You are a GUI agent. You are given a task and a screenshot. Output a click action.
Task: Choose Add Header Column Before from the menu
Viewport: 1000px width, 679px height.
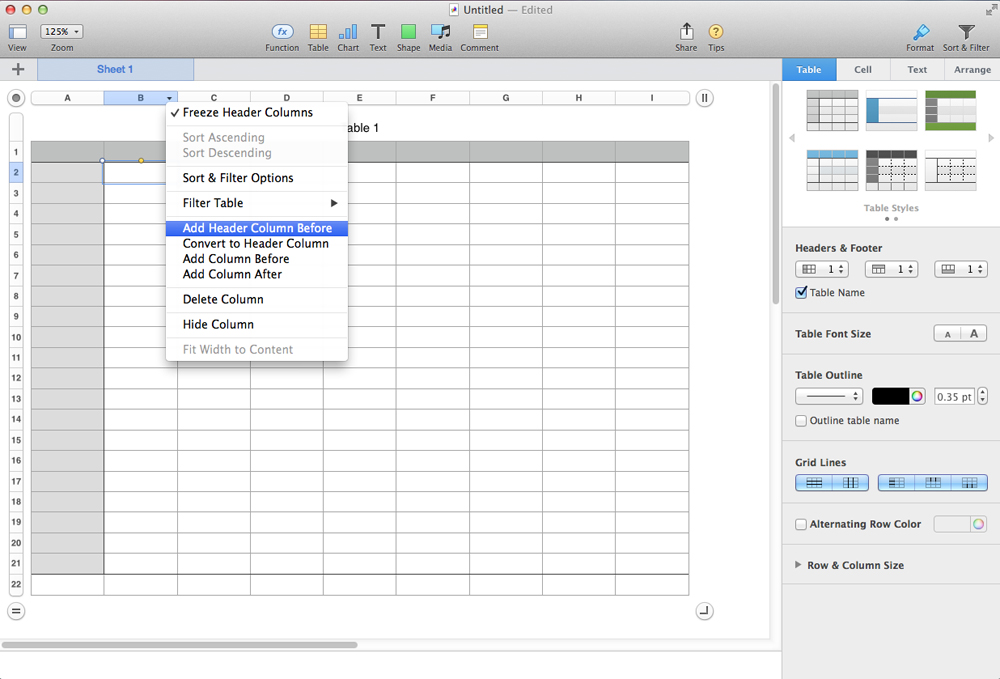256,228
